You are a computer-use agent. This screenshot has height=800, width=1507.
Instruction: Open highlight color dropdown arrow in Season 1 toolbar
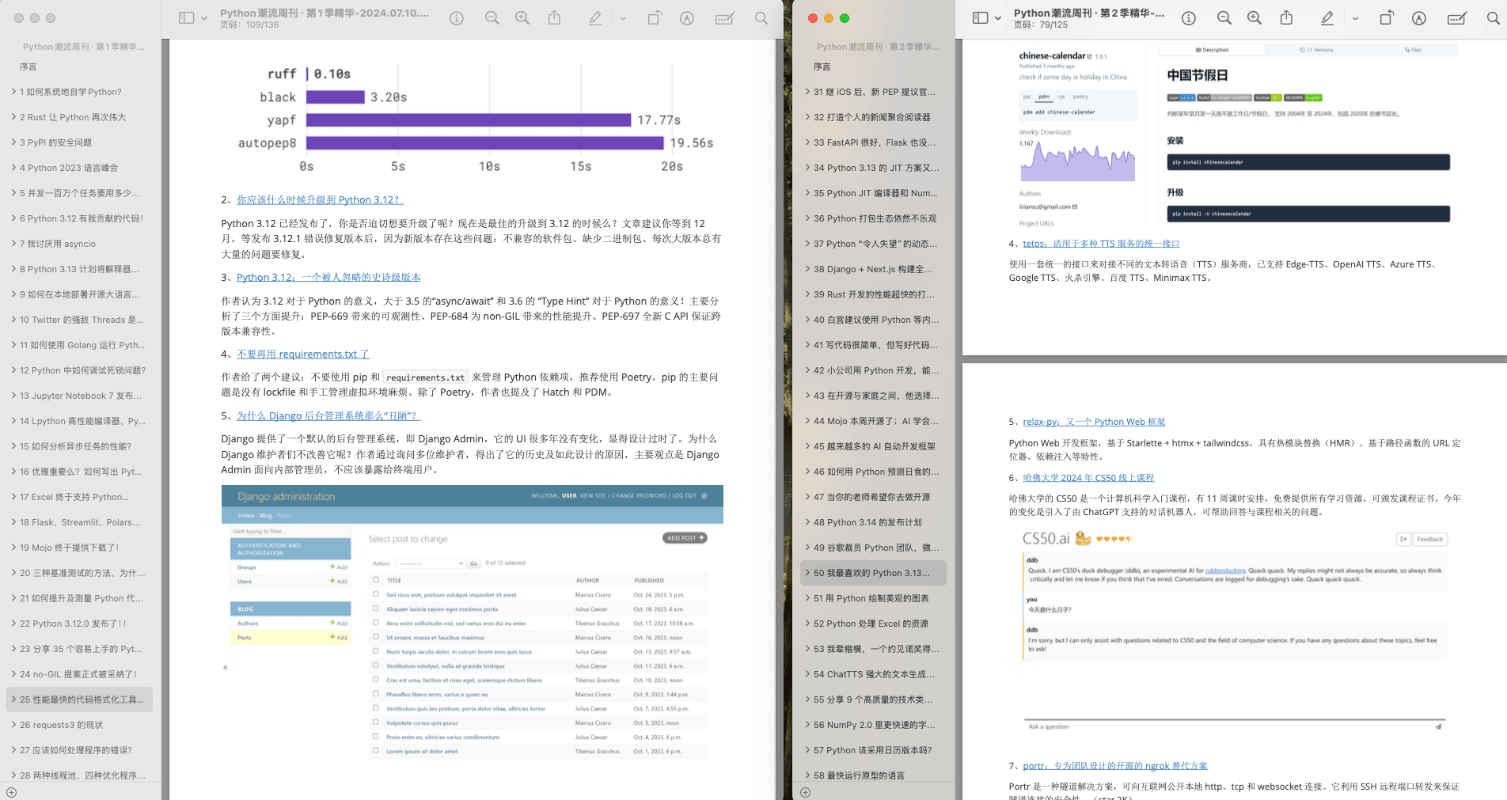coord(622,18)
